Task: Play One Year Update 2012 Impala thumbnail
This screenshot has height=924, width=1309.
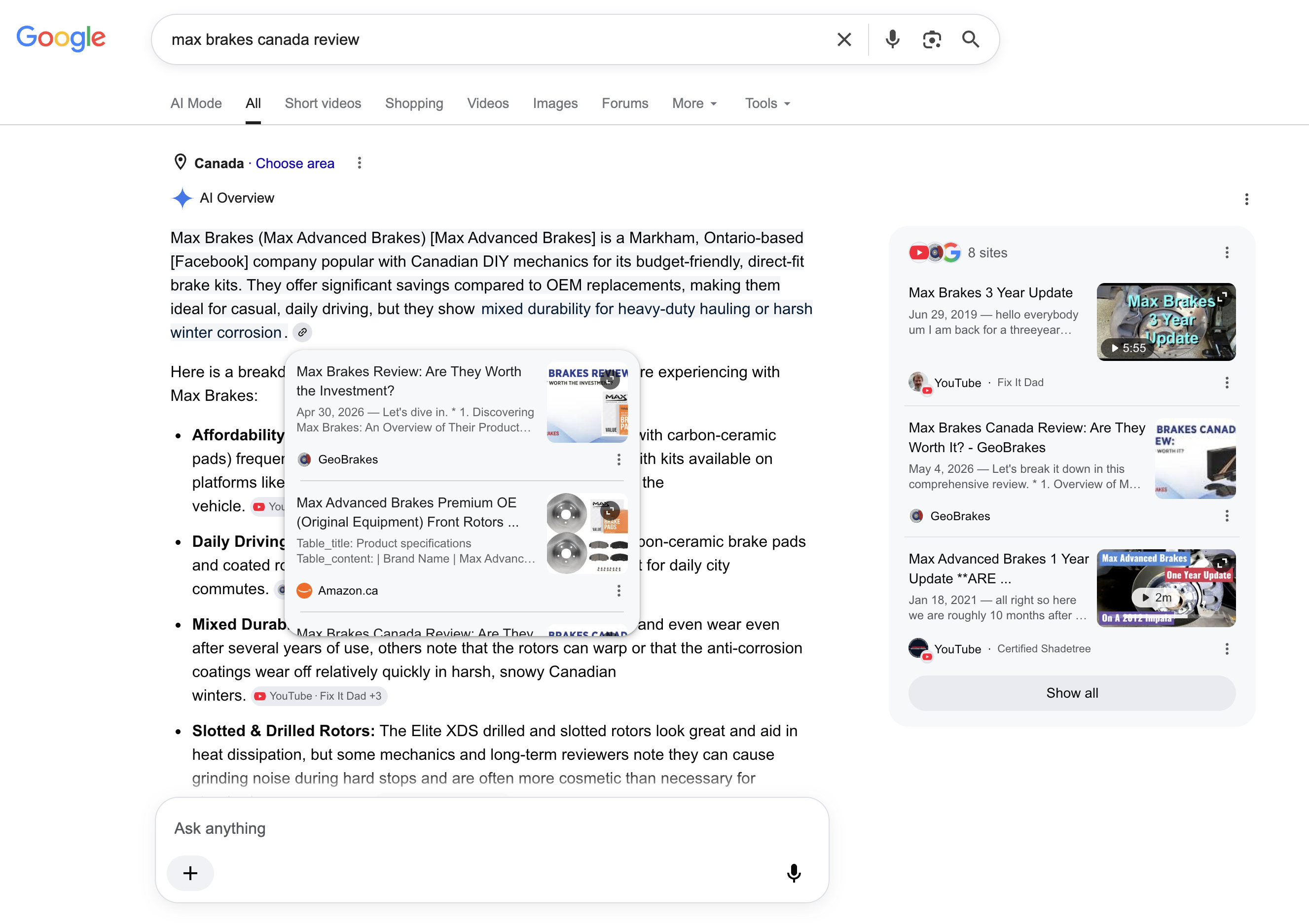Action: tap(1166, 588)
